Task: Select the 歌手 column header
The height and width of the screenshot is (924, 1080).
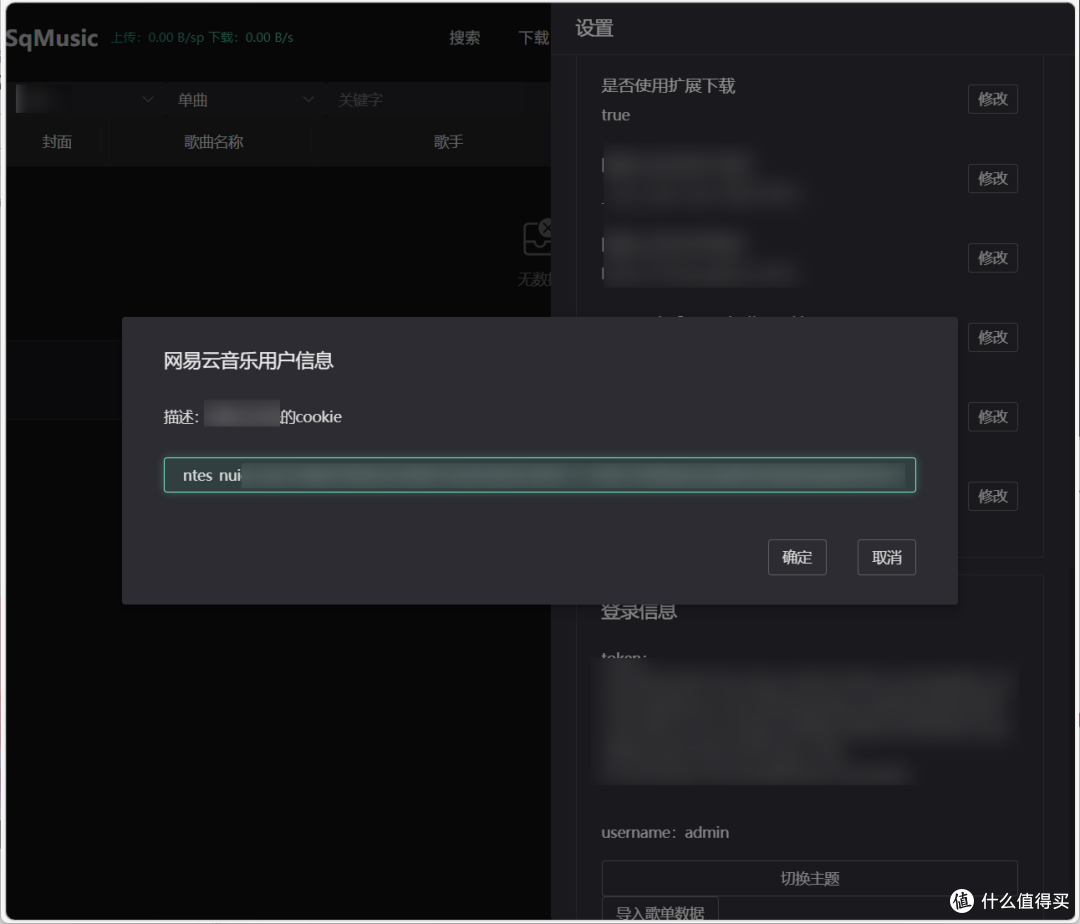Action: (x=448, y=142)
